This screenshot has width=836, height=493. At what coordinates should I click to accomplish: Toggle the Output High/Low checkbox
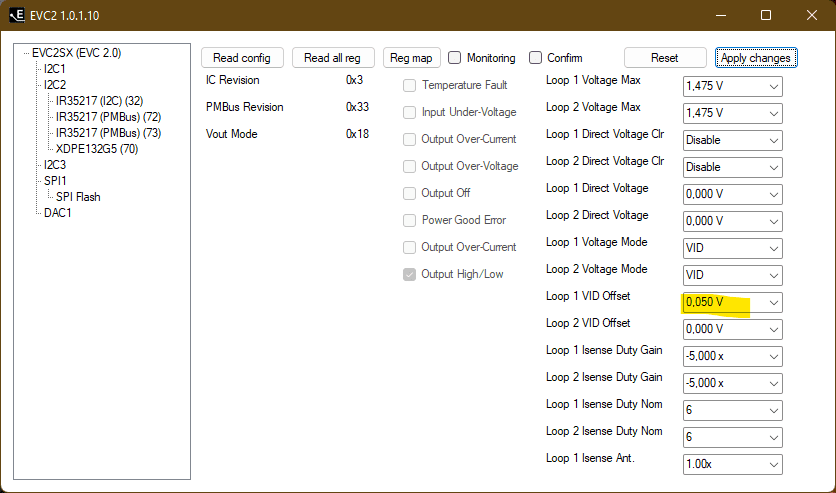[x=409, y=274]
